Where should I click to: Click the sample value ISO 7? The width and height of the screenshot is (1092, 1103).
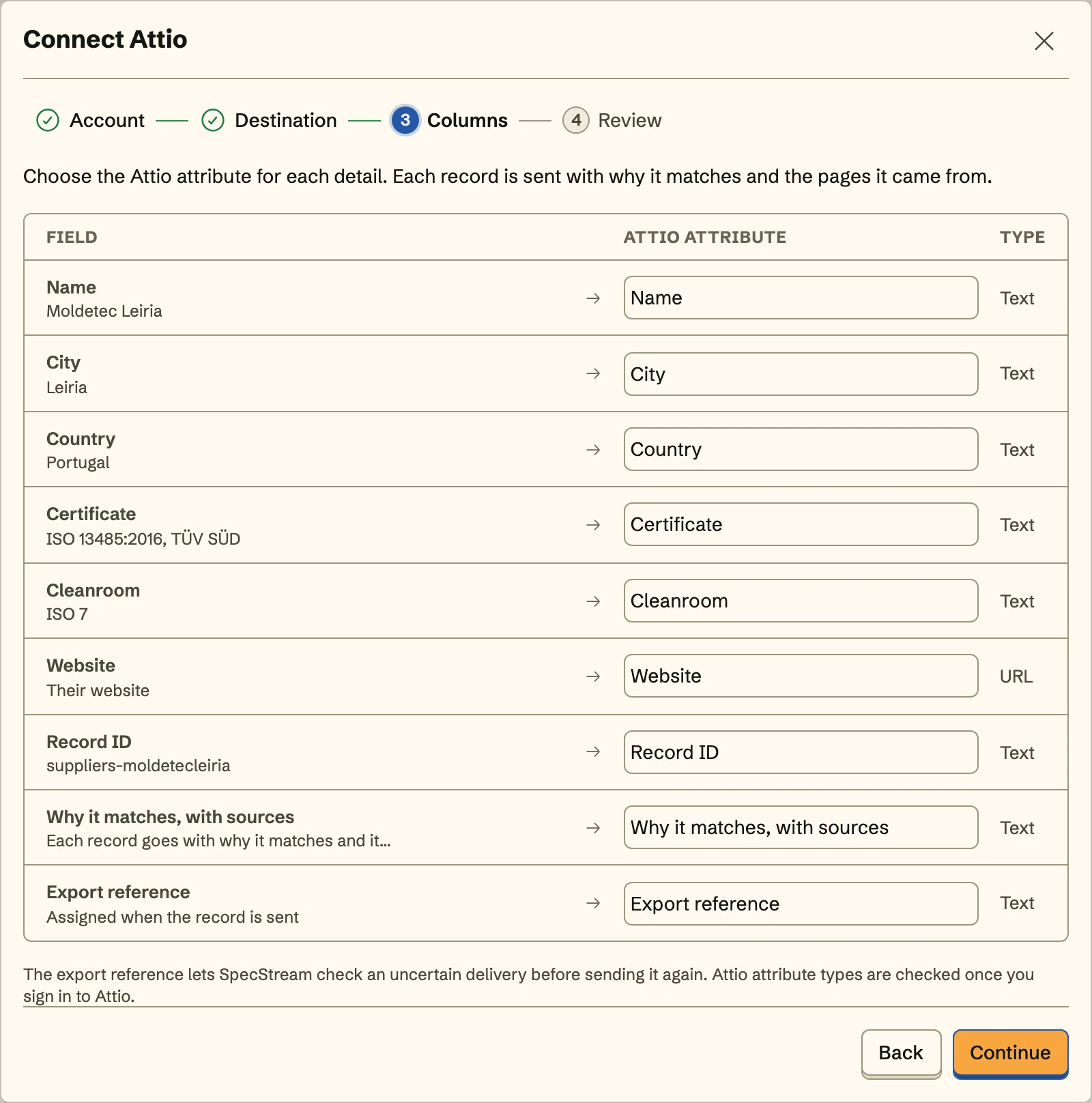coord(67,614)
